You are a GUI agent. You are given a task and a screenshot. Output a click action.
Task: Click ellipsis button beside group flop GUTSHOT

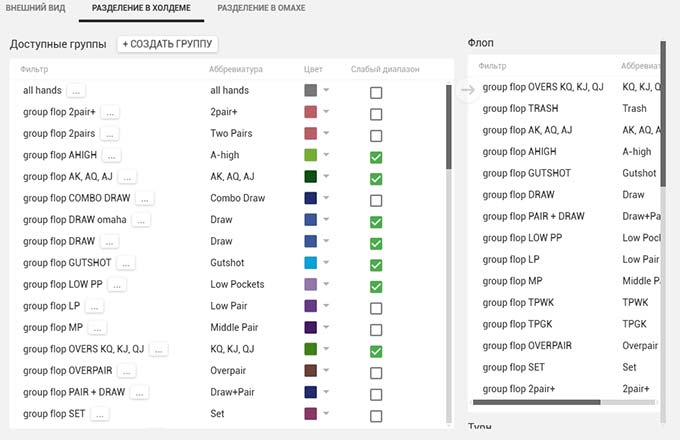[125, 264]
